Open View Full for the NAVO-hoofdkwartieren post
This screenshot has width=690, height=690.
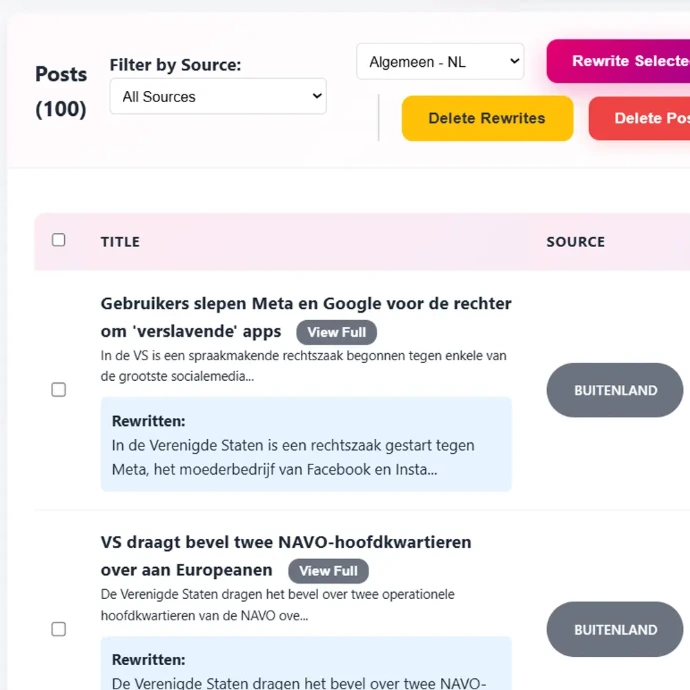(x=328, y=571)
